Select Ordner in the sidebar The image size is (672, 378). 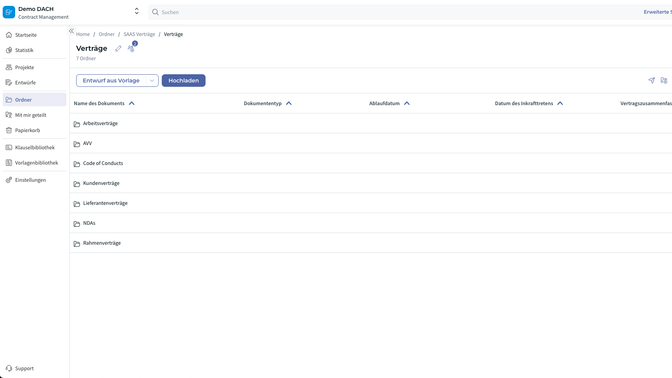tap(34, 99)
